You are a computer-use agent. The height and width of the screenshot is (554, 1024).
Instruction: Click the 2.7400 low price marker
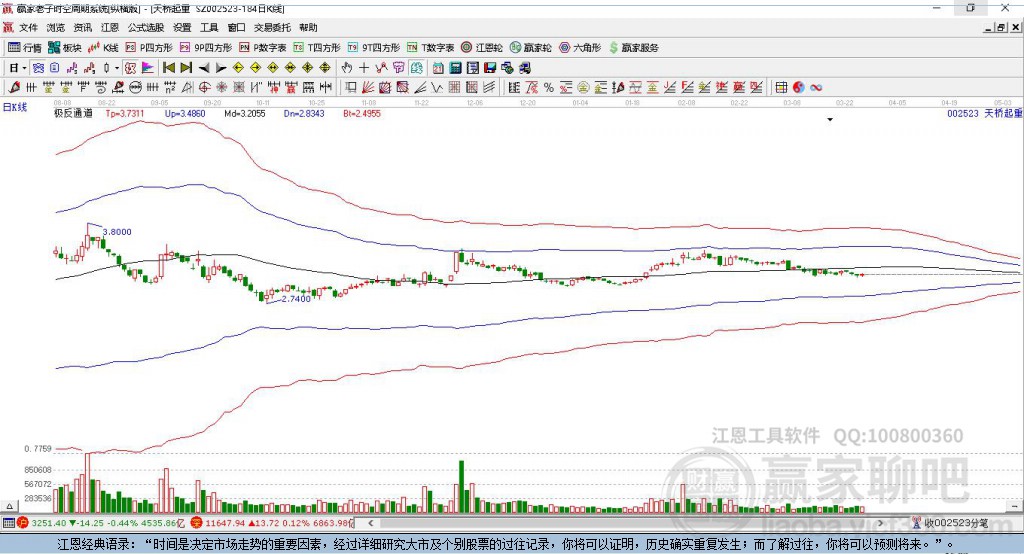click(296, 299)
